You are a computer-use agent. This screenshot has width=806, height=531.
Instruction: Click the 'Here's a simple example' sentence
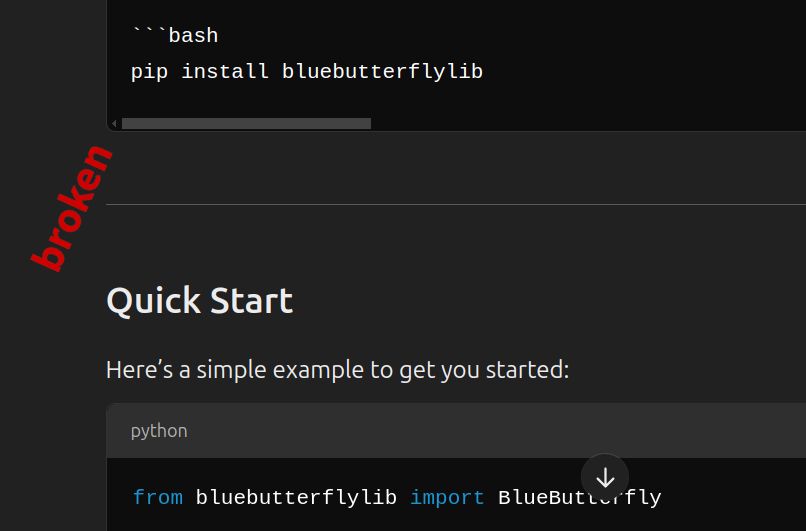pyautogui.click(x=337, y=370)
